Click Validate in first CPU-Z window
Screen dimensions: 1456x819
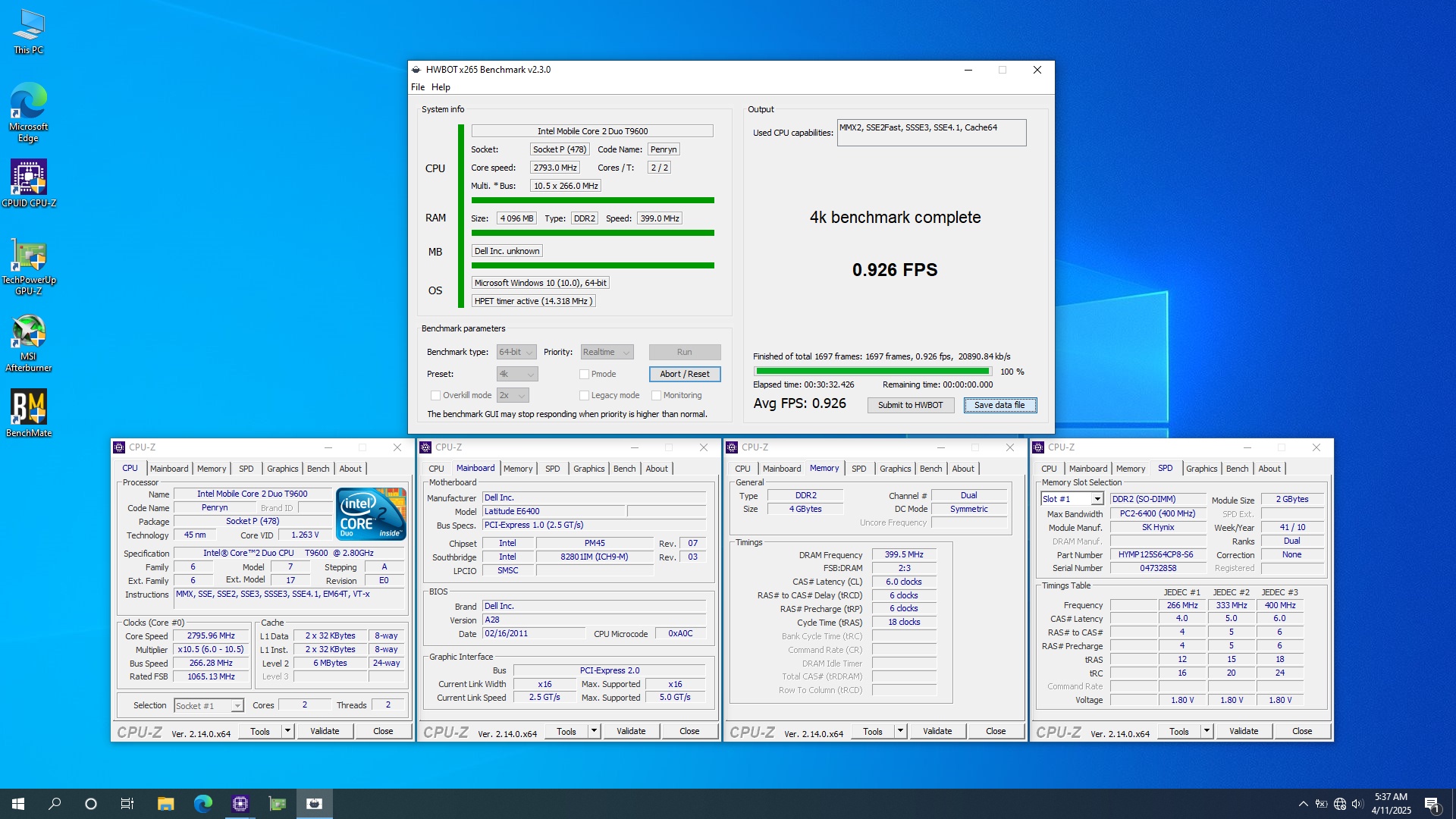tap(325, 731)
